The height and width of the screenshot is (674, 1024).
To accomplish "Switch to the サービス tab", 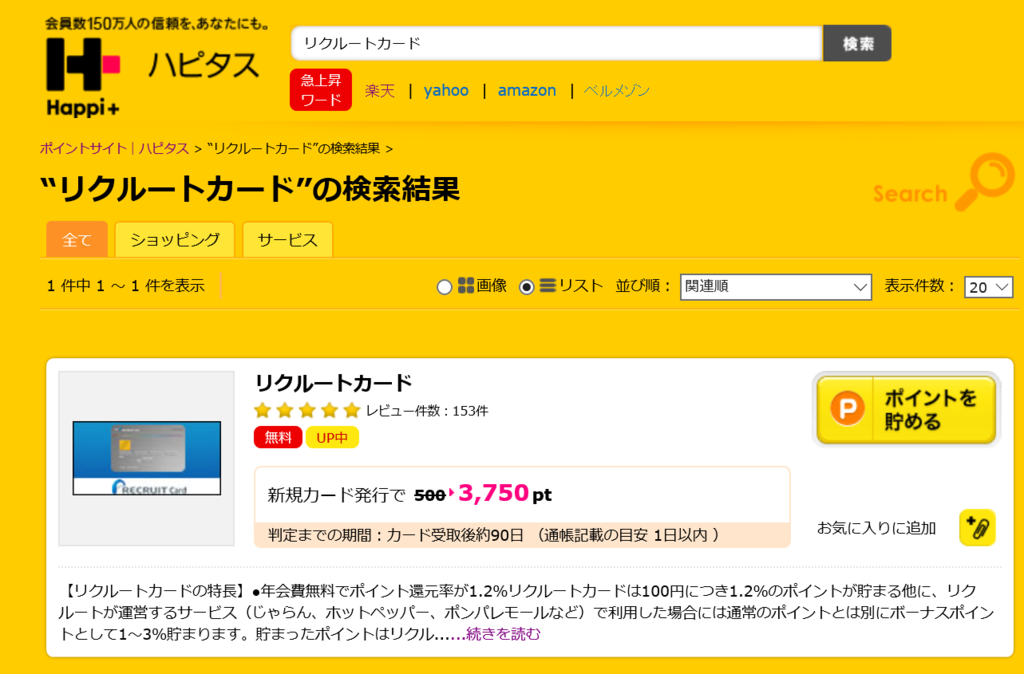I will [287, 240].
